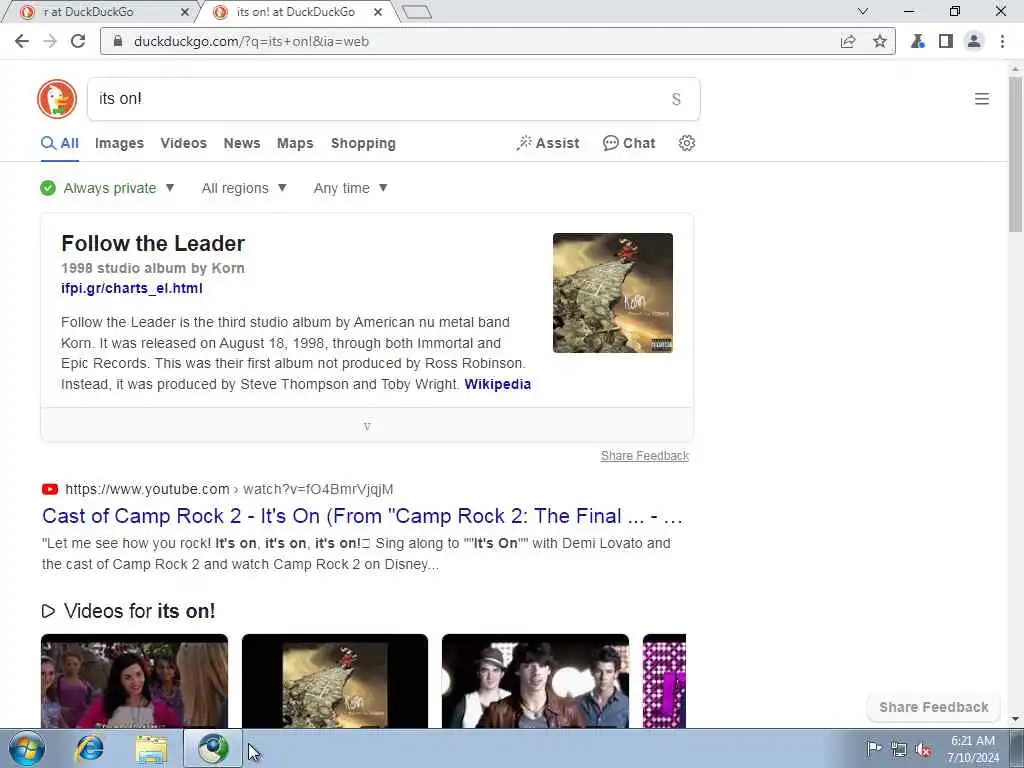The height and width of the screenshot is (768, 1024).
Task: Click the youtube.com result URL
Action: coord(229,489)
